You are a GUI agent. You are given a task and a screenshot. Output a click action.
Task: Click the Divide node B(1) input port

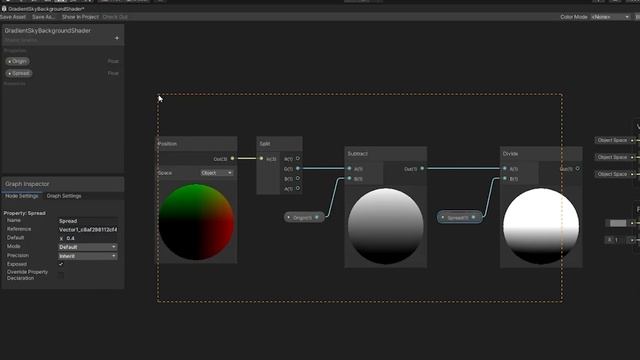coord(505,178)
